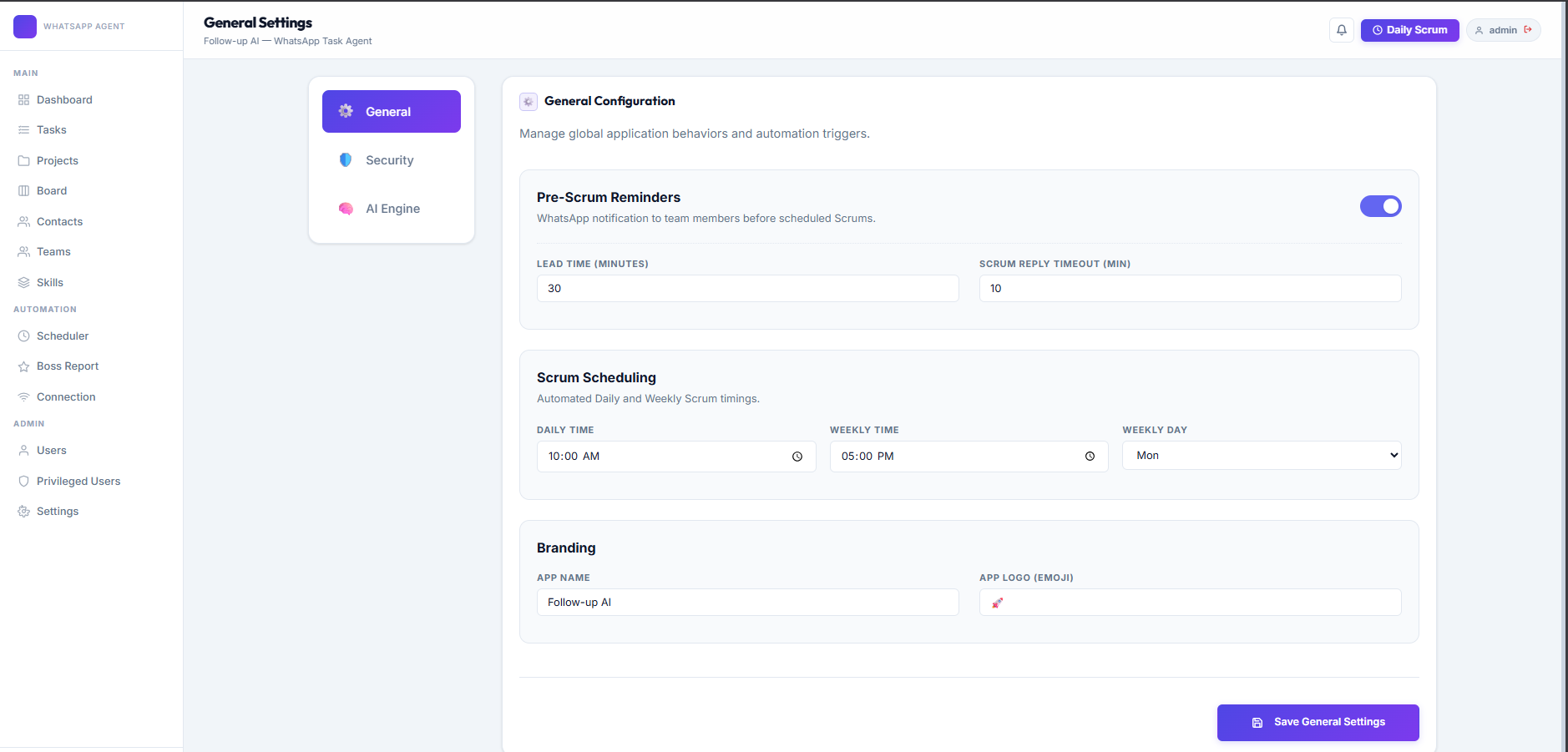Click the notification bell icon

pos(1342,29)
